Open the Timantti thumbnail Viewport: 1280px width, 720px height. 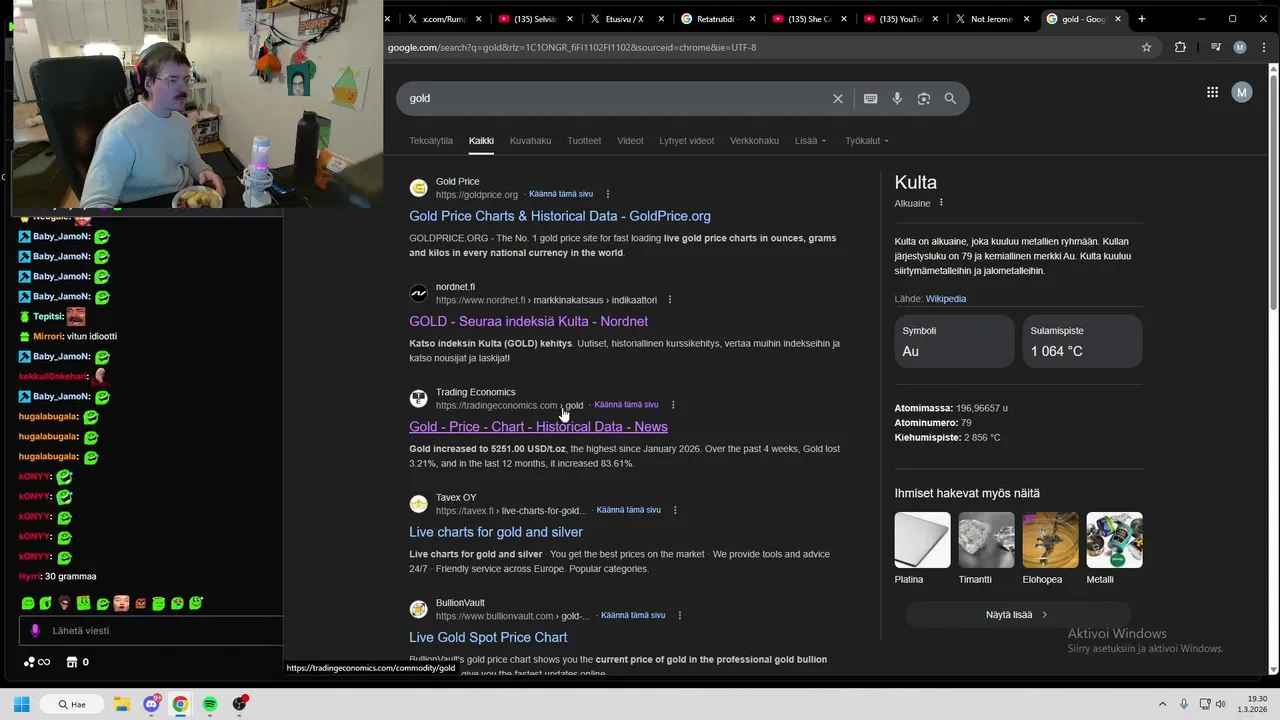point(986,540)
